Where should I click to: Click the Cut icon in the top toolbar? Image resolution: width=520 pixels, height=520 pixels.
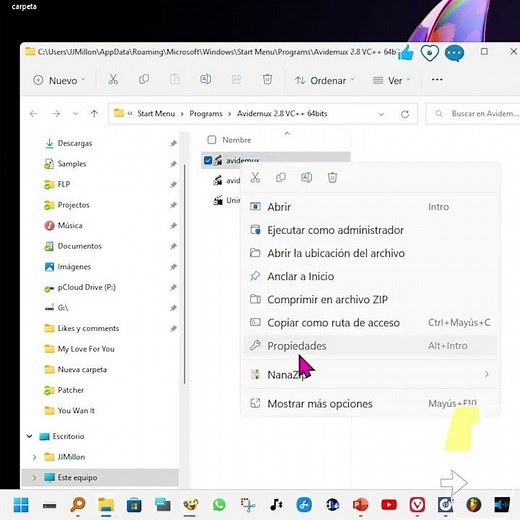coord(113,80)
